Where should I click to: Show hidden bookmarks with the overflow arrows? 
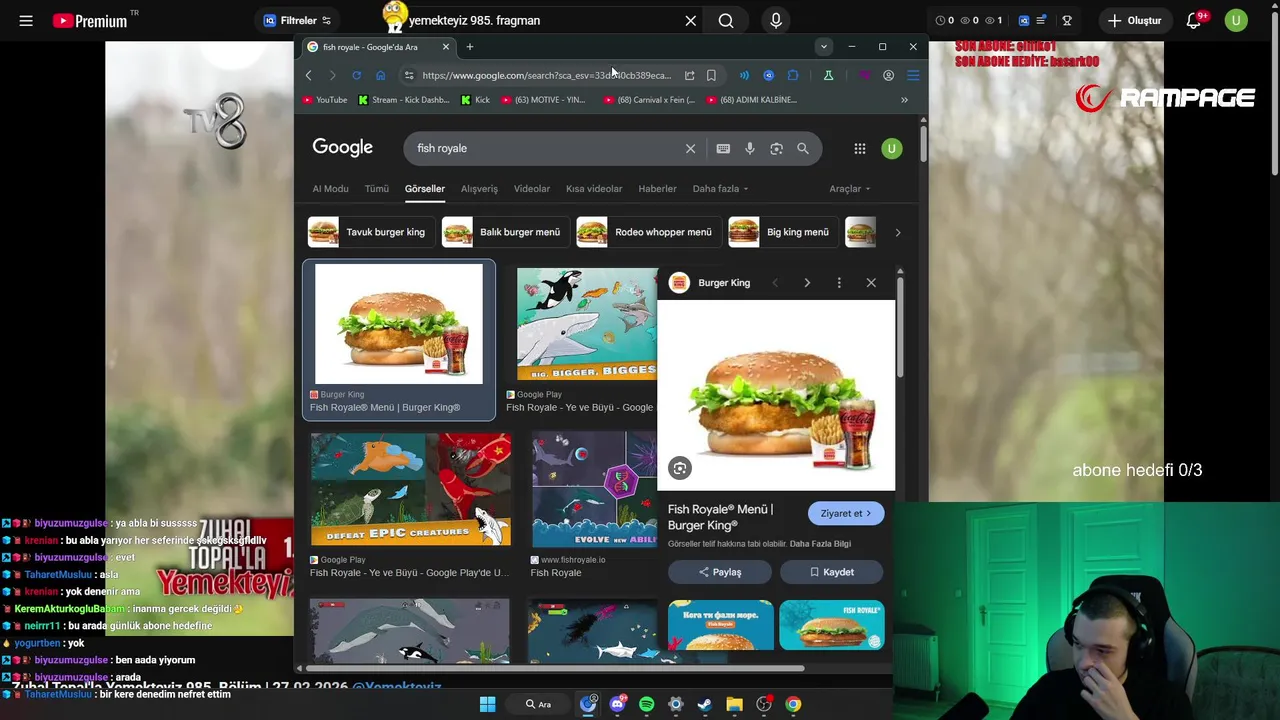(x=904, y=100)
